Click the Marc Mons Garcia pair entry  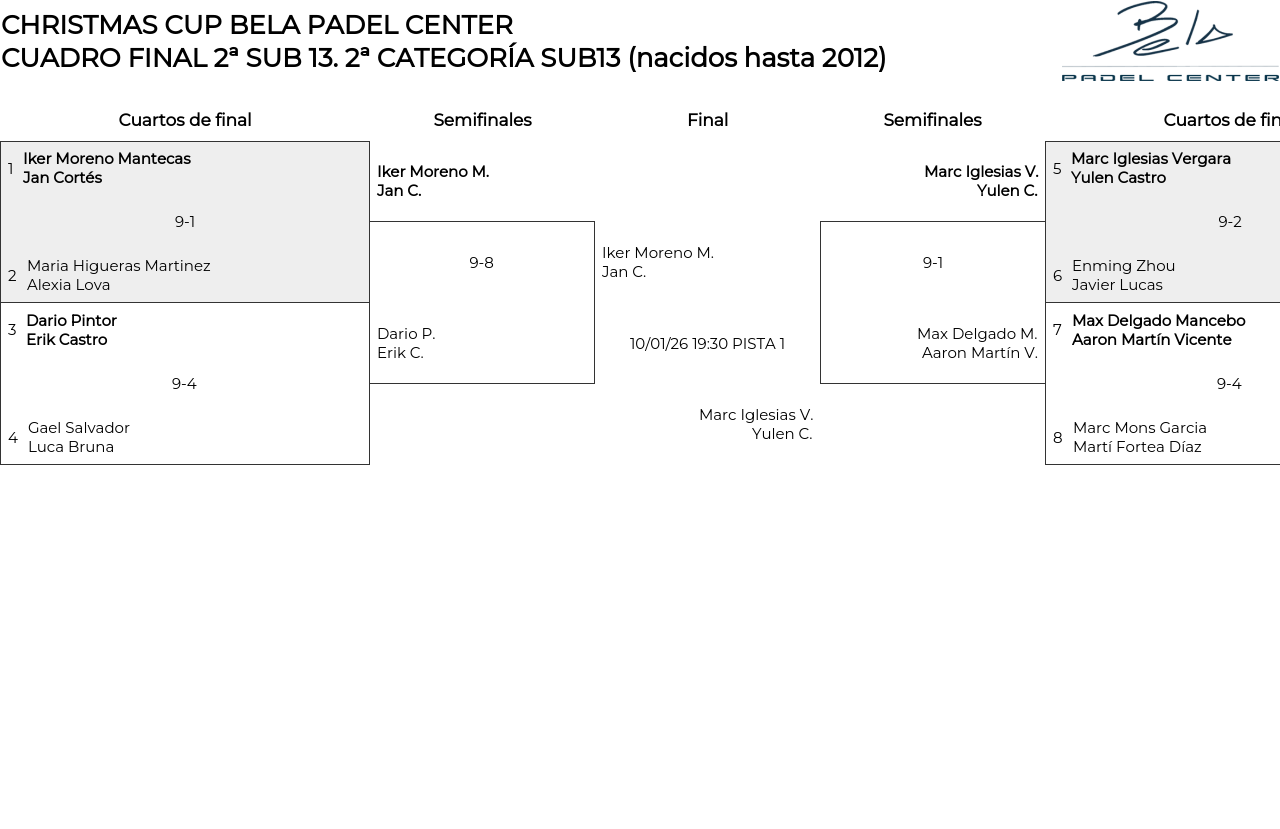click(1139, 437)
